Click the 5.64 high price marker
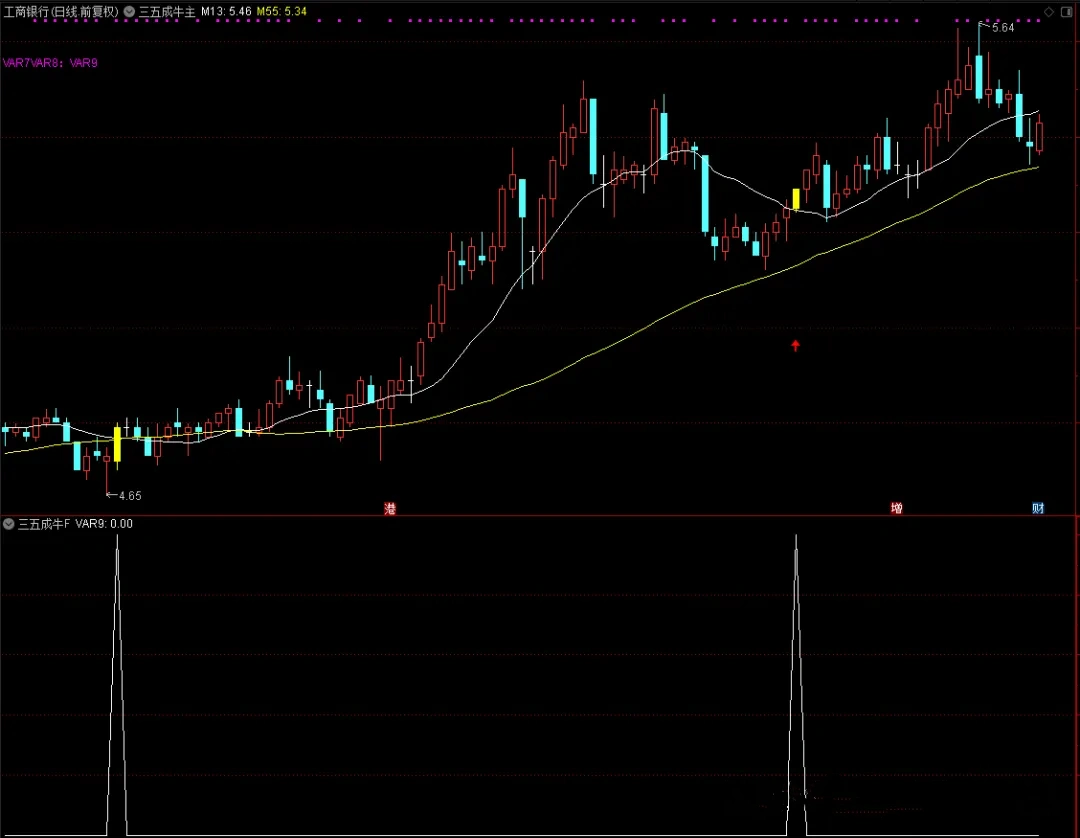Viewport: 1080px width, 838px height. (1001, 28)
